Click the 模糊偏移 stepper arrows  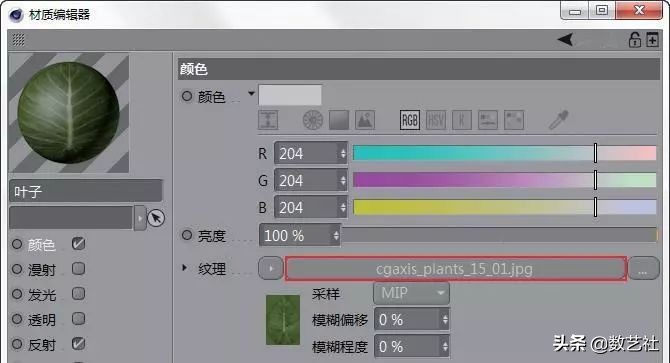pyautogui.click(x=445, y=319)
